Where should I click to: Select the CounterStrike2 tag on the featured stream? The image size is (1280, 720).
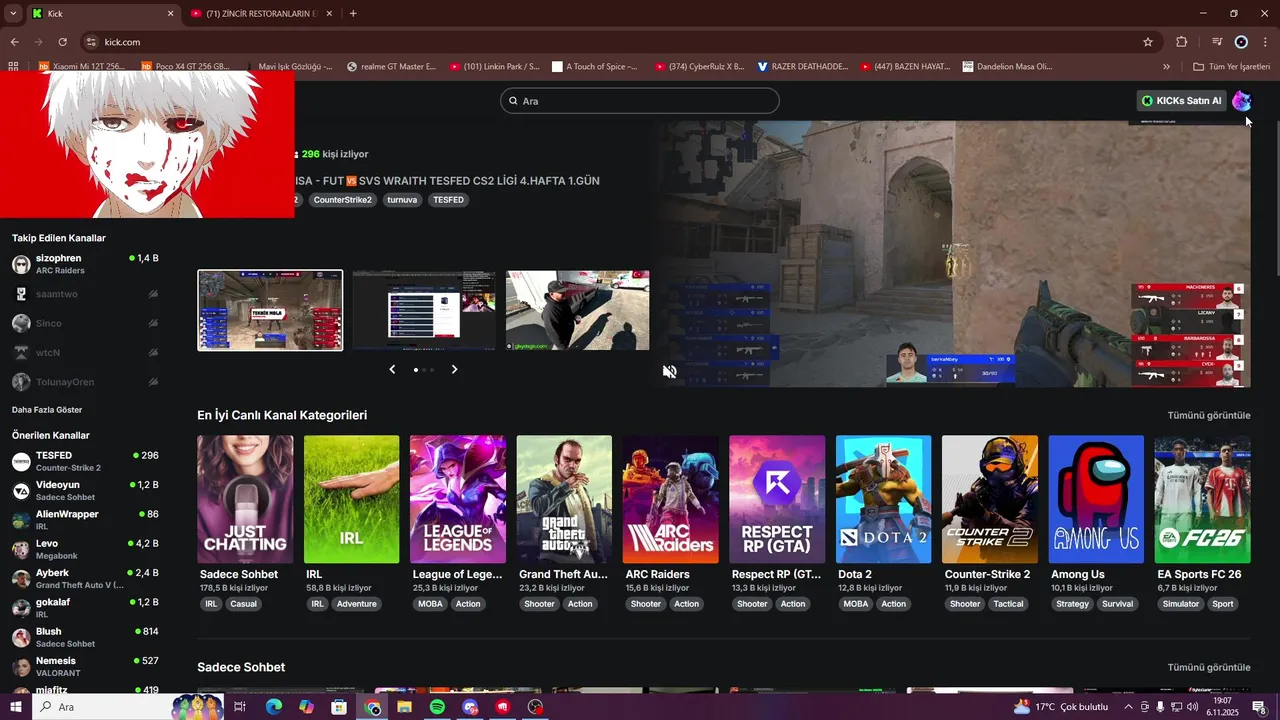pyautogui.click(x=342, y=200)
